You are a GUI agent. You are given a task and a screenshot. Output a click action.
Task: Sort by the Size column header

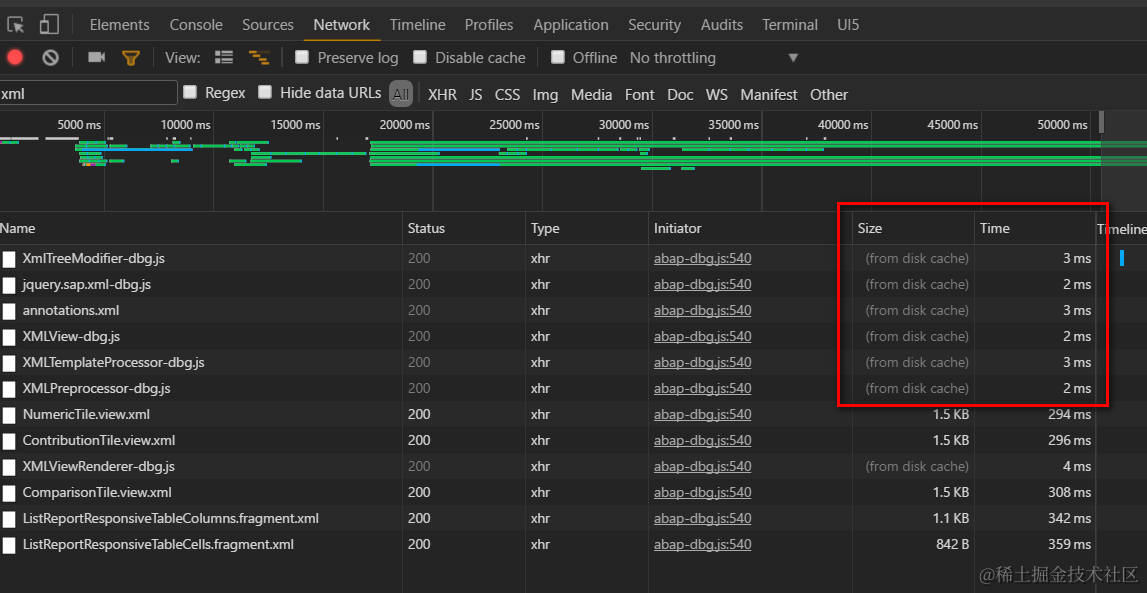pyautogui.click(x=913, y=228)
